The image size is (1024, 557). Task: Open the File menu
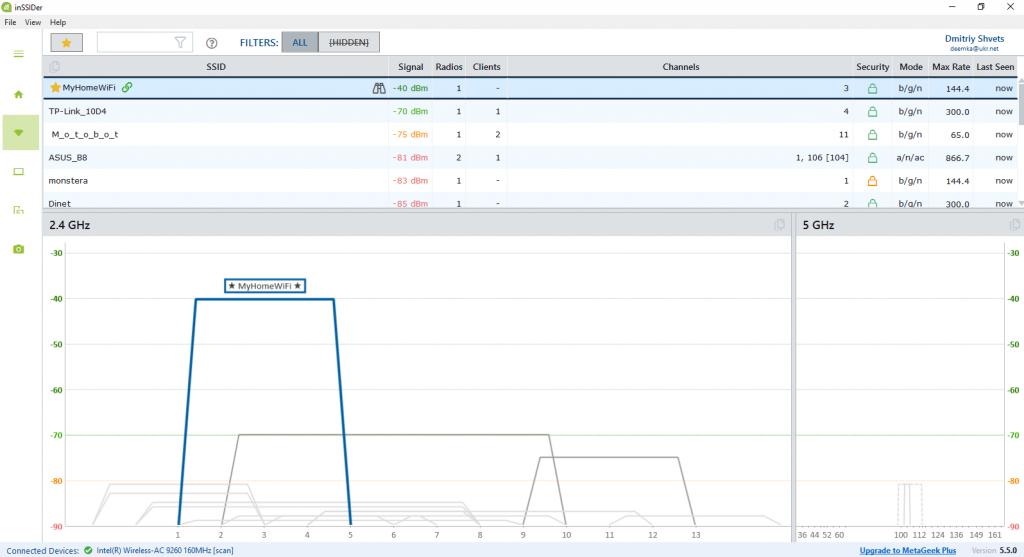[x=10, y=22]
